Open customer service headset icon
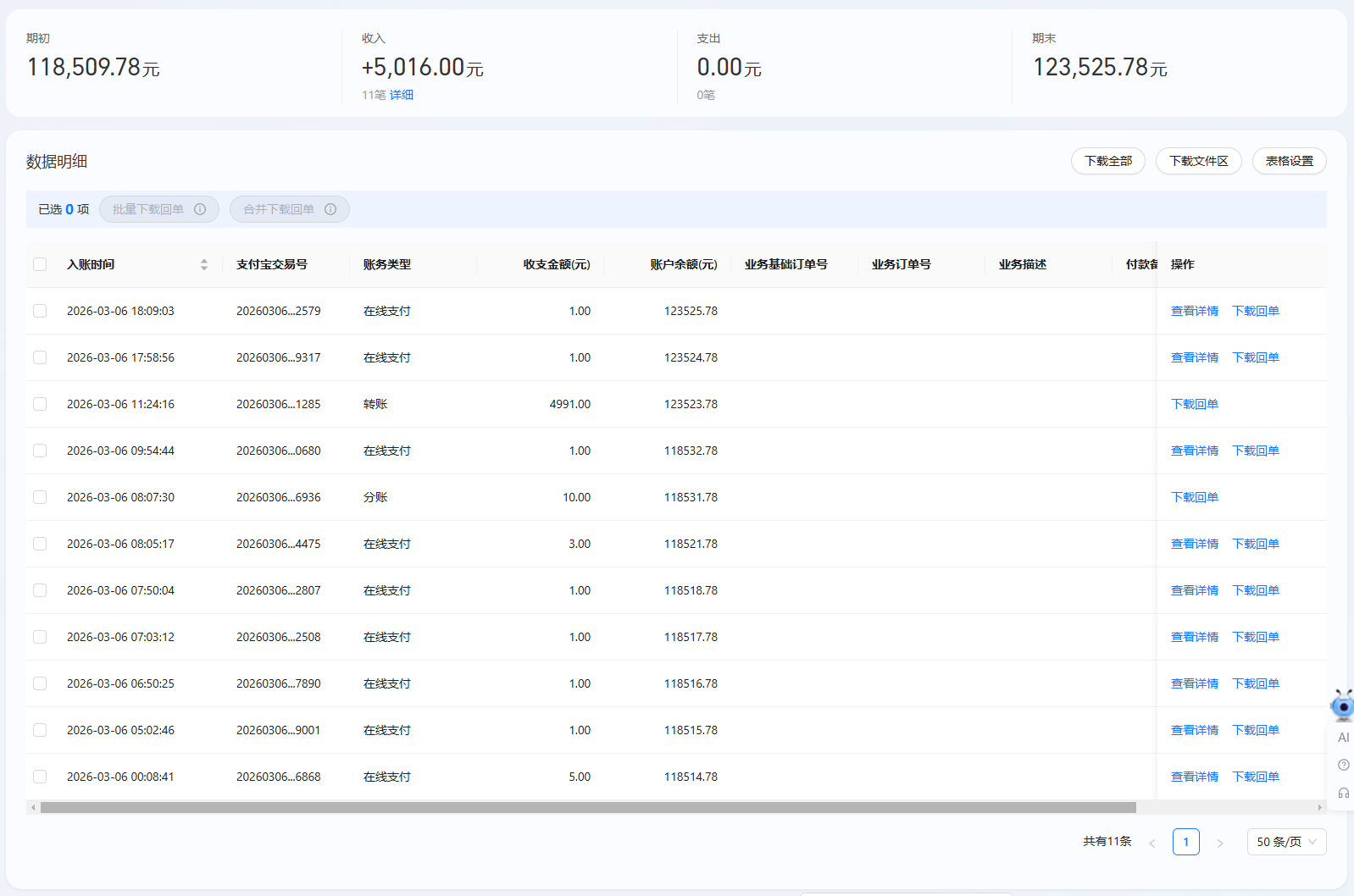This screenshot has height=896, width=1354. click(1344, 794)
